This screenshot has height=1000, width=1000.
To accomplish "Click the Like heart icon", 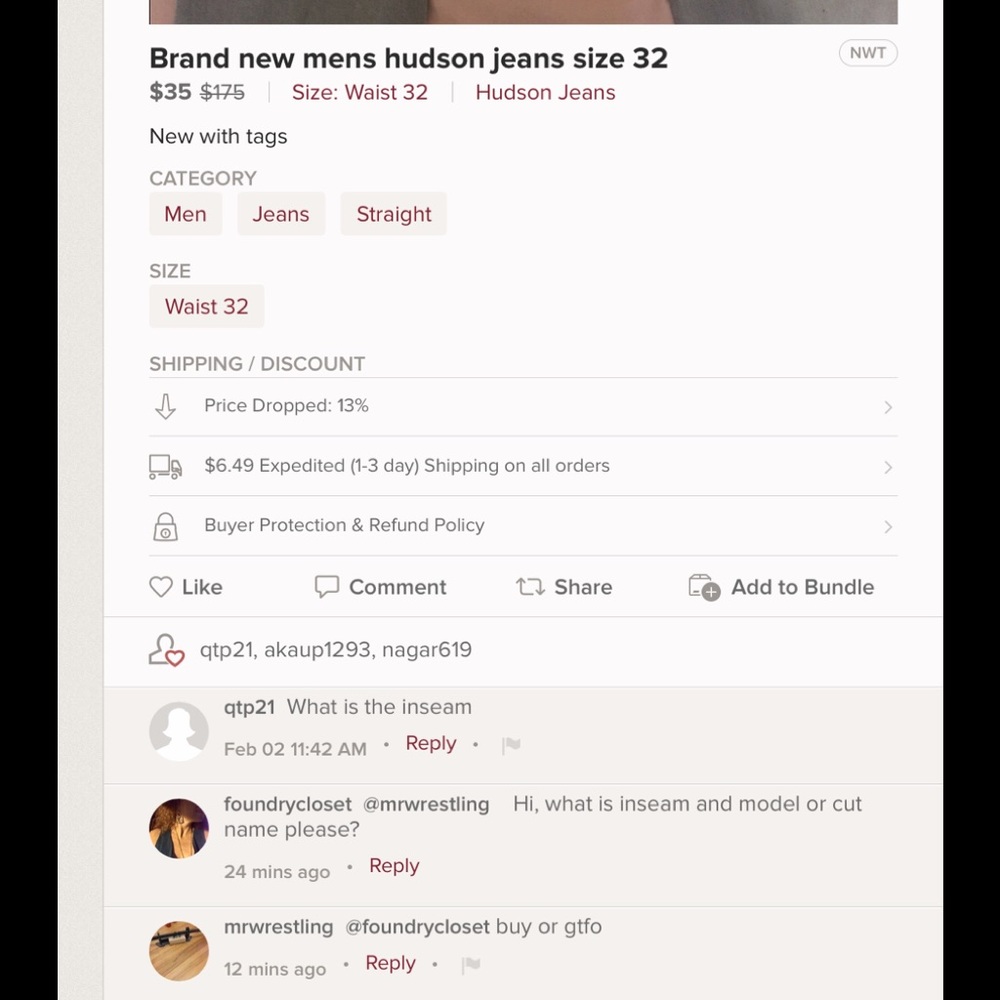I will (161, 587).
